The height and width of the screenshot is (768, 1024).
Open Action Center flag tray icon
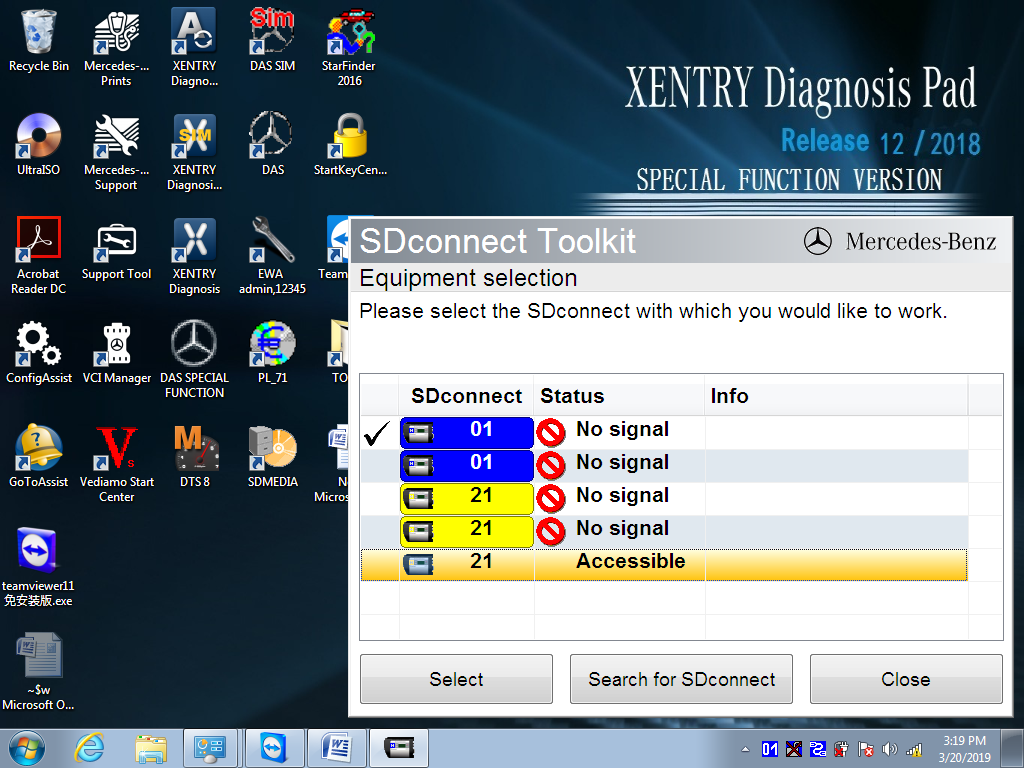click(x=865, y=749)
